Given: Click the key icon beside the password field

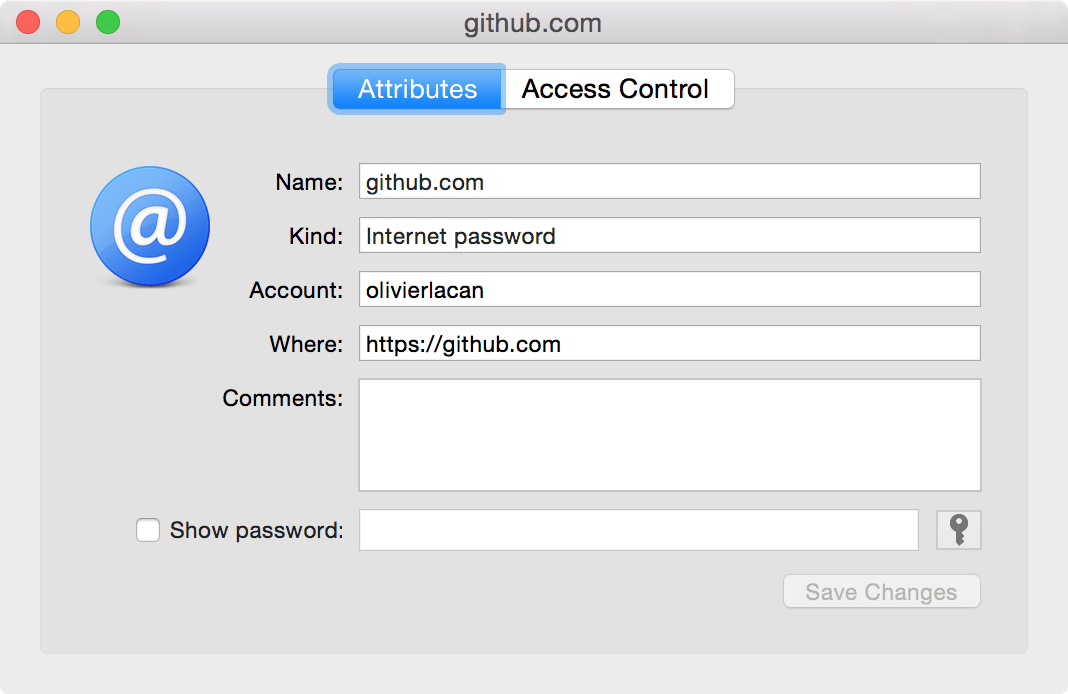Looking at the screenshot, I should pos(958,529).
